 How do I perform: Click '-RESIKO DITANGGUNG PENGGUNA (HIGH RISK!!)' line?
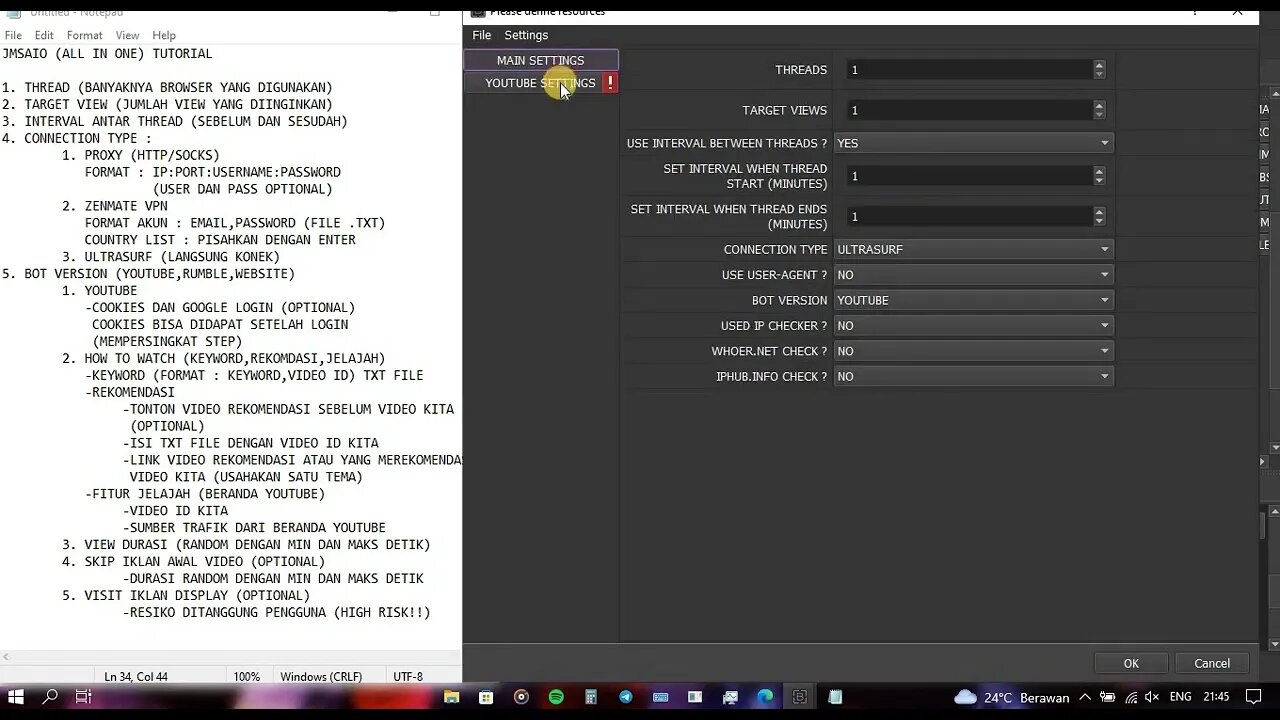(276, 612)
